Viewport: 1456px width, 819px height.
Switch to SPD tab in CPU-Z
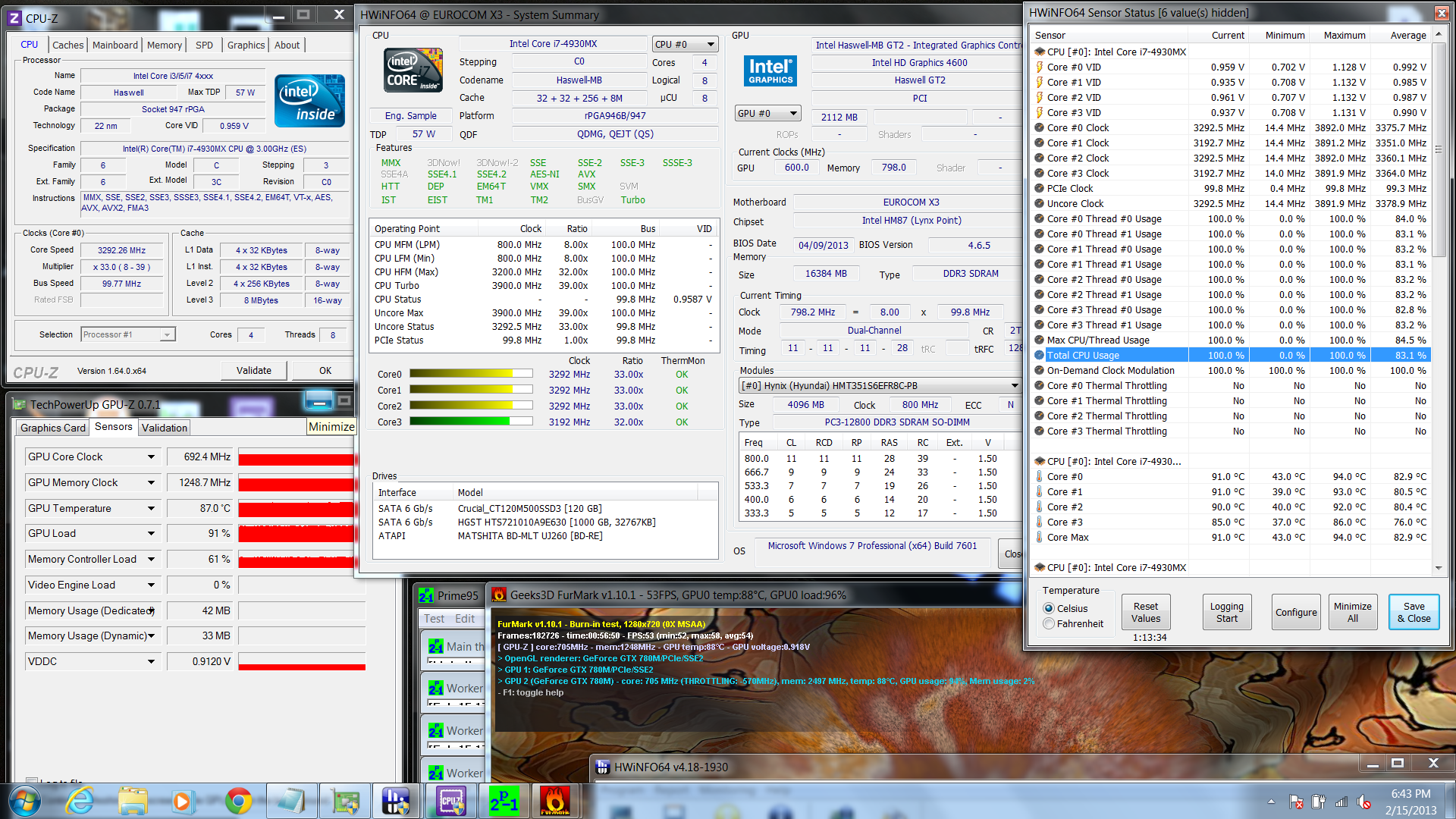[x=204, y=45]
